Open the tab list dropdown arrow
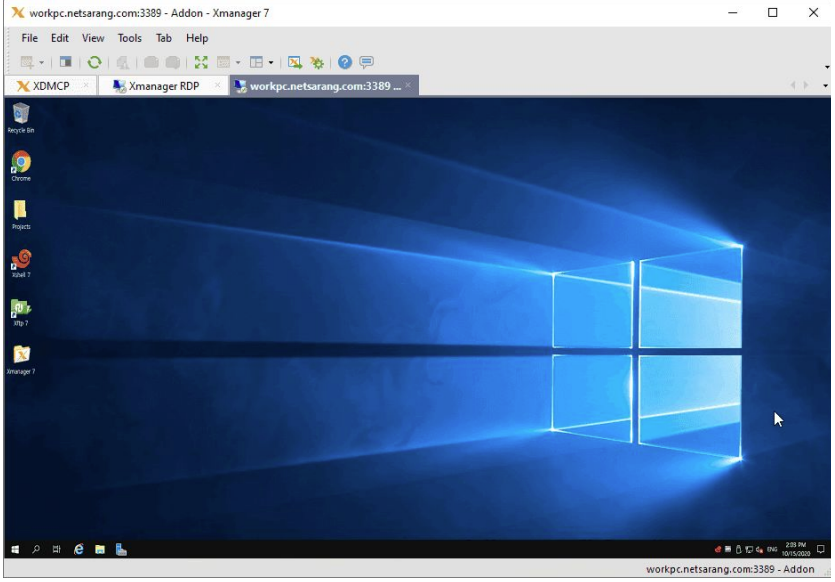 coord(825,86)
